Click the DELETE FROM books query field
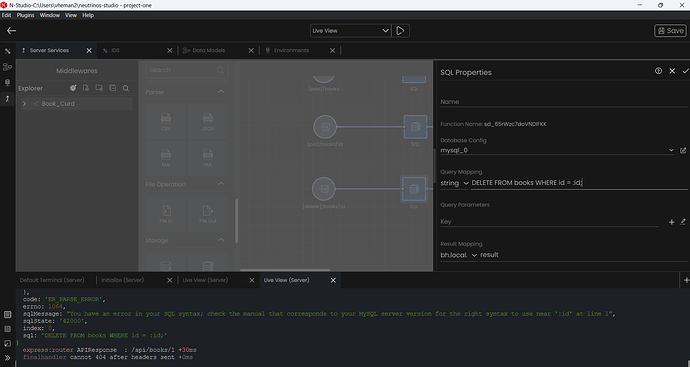The width and height of the screenshot is (690, 367). [579, 183]
